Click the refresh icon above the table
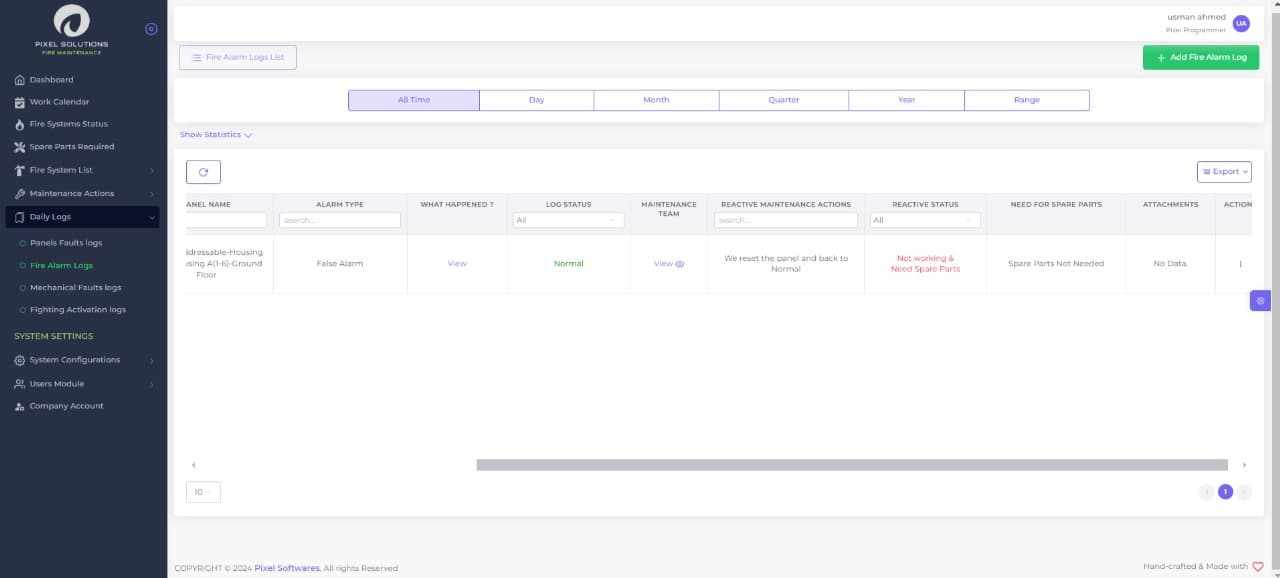Viewport: 1280px width, 578px height. [x=203, y=172]
